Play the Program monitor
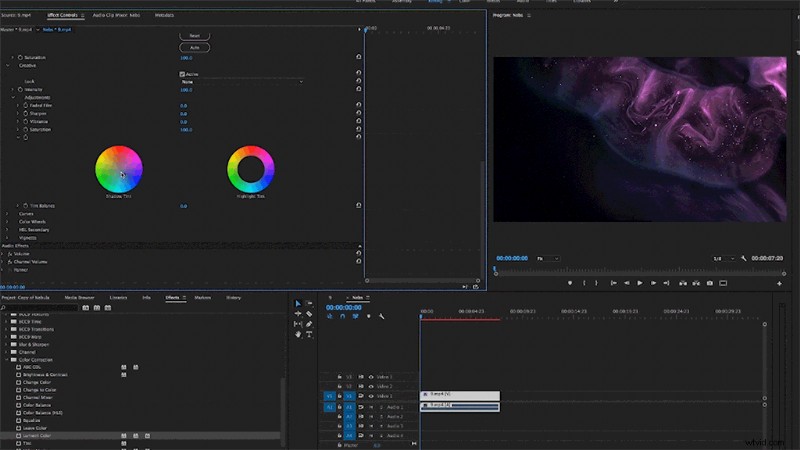Viewport: 800px width, 450px height. (640, 283)
